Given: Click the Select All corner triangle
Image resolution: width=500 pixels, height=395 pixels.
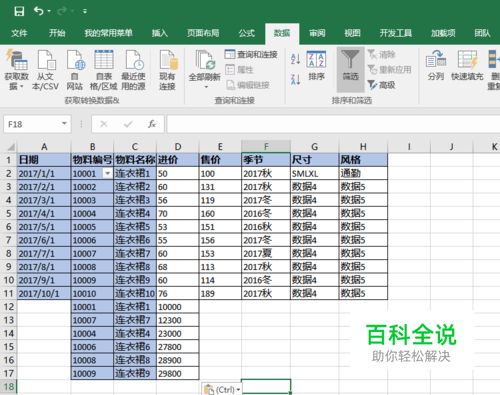Looking at the screenshot, I should coord(10,147).
